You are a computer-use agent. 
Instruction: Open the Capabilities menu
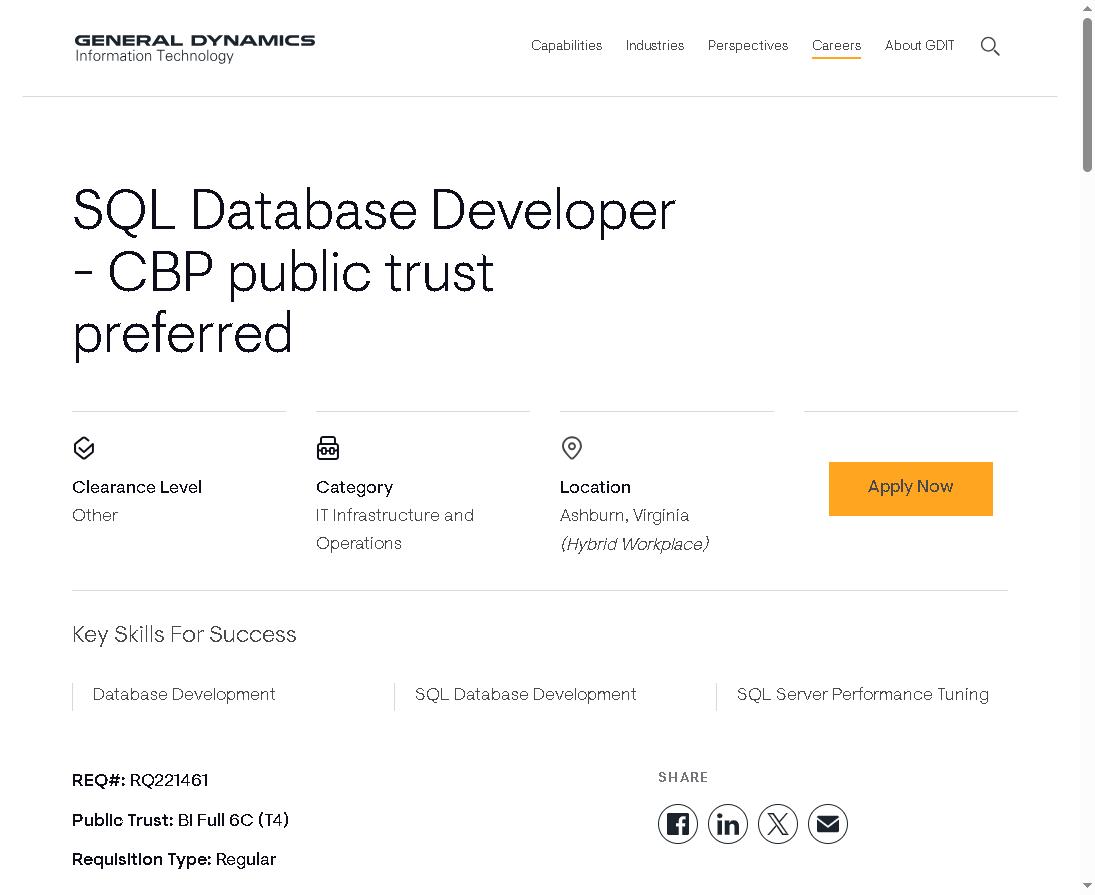[566, 45]
